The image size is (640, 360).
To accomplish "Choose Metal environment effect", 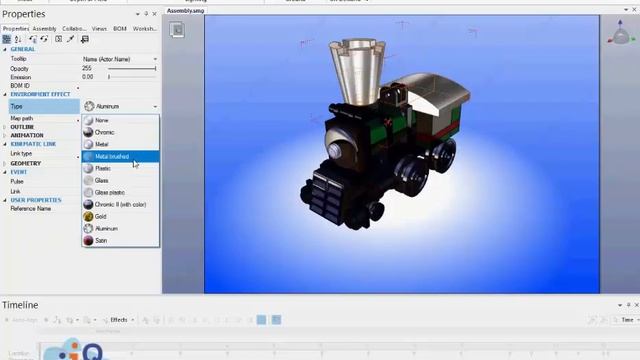I will pyautogui.click(x=120, y=144).
